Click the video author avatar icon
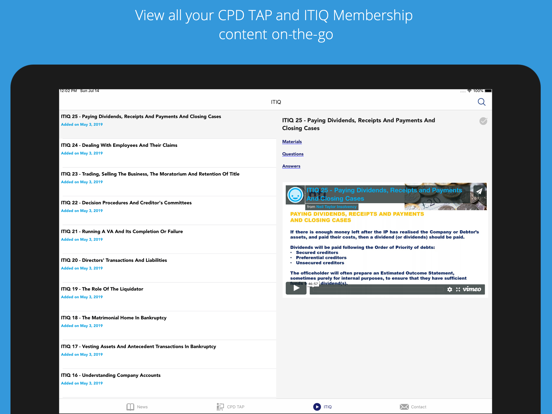 [295, 195]
